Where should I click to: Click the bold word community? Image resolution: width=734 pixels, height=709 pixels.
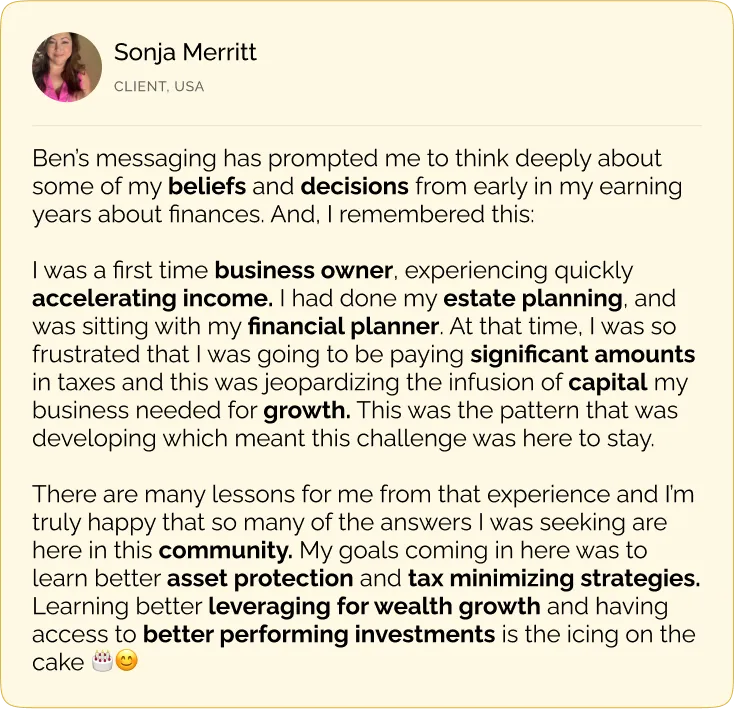(226, 550)
